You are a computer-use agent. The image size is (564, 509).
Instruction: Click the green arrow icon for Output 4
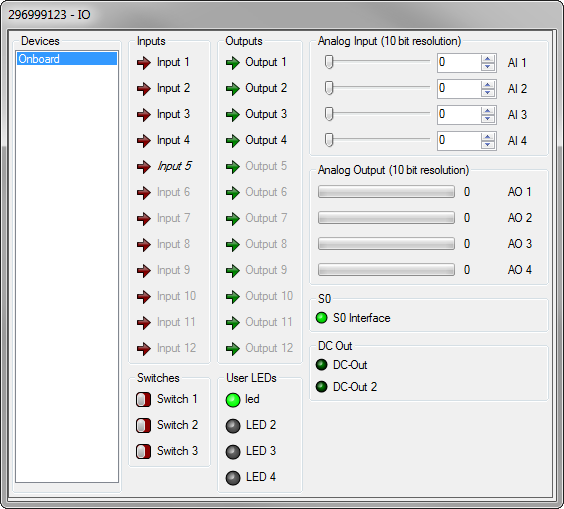[x=233, y=141]
